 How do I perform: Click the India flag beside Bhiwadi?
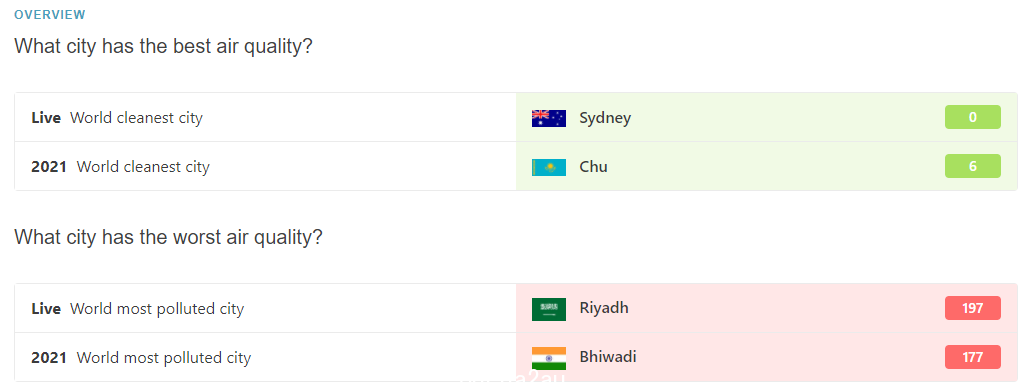[548, 358]
